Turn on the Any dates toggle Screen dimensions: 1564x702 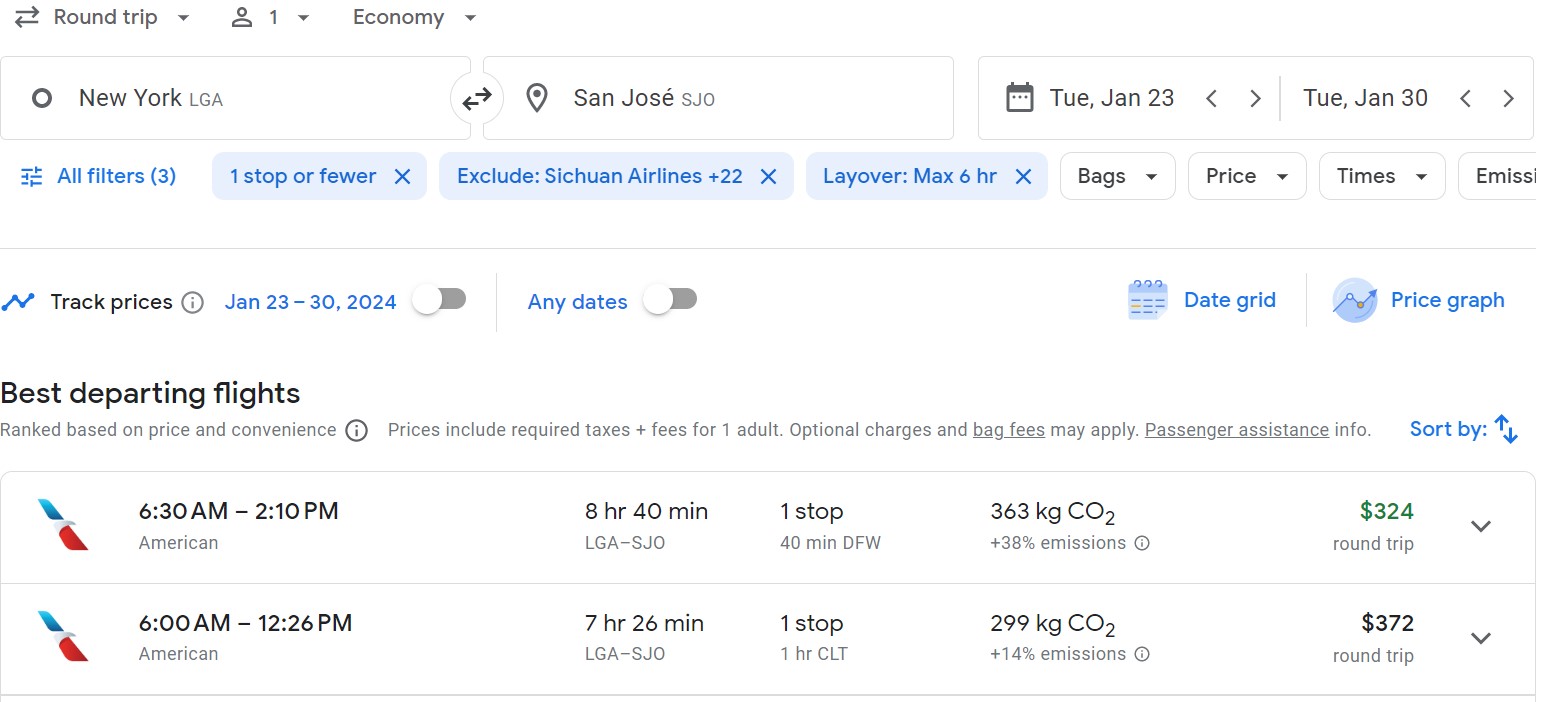click(x=670, y=299)
